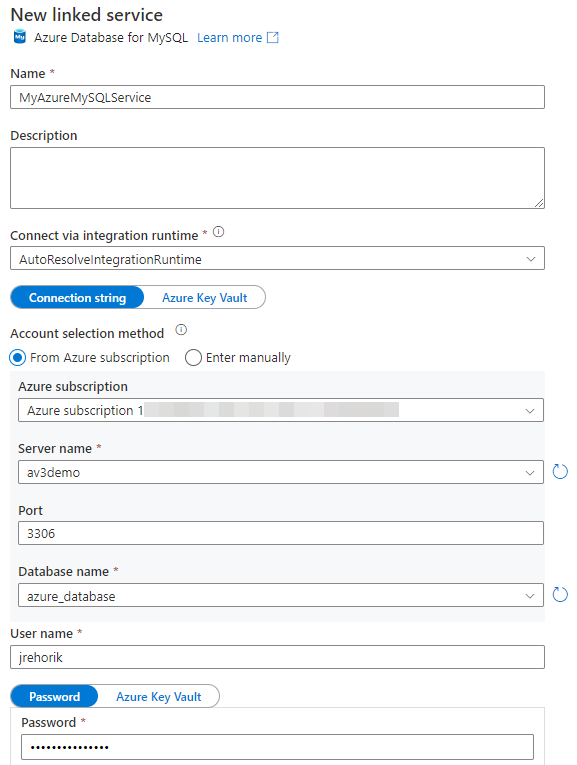The width and height of the screenshot is (577, 765).
Task: Expand the Server name av3demo dropdown
Action: [281, 472]
